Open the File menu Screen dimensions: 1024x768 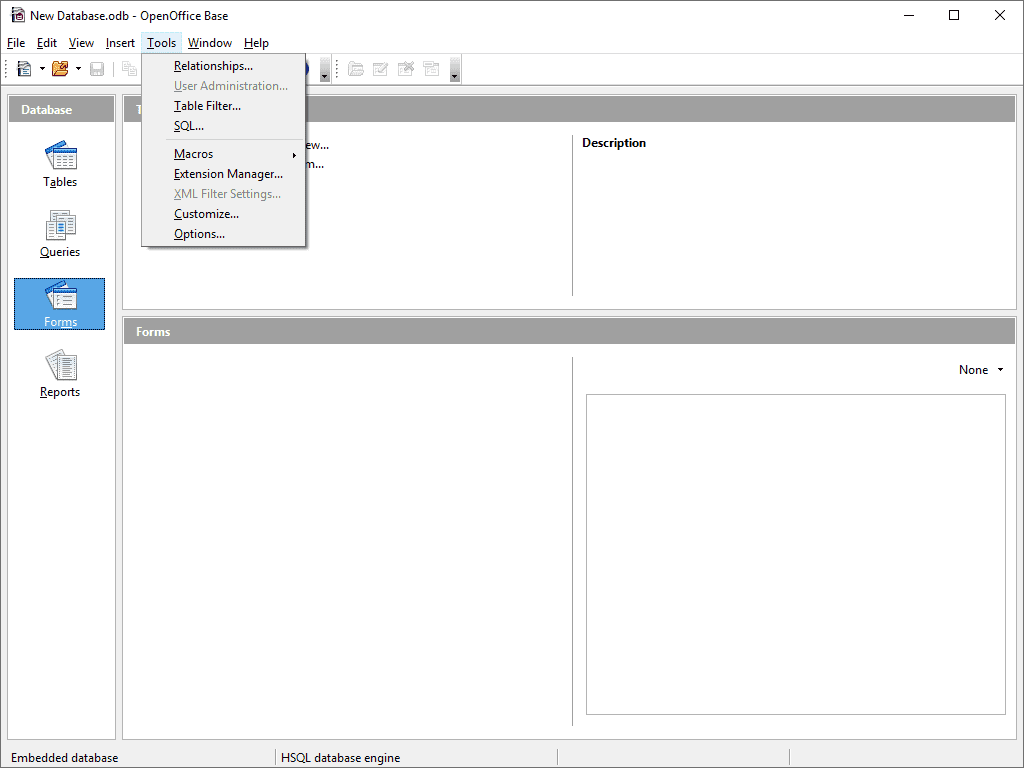tap(16, 43)
